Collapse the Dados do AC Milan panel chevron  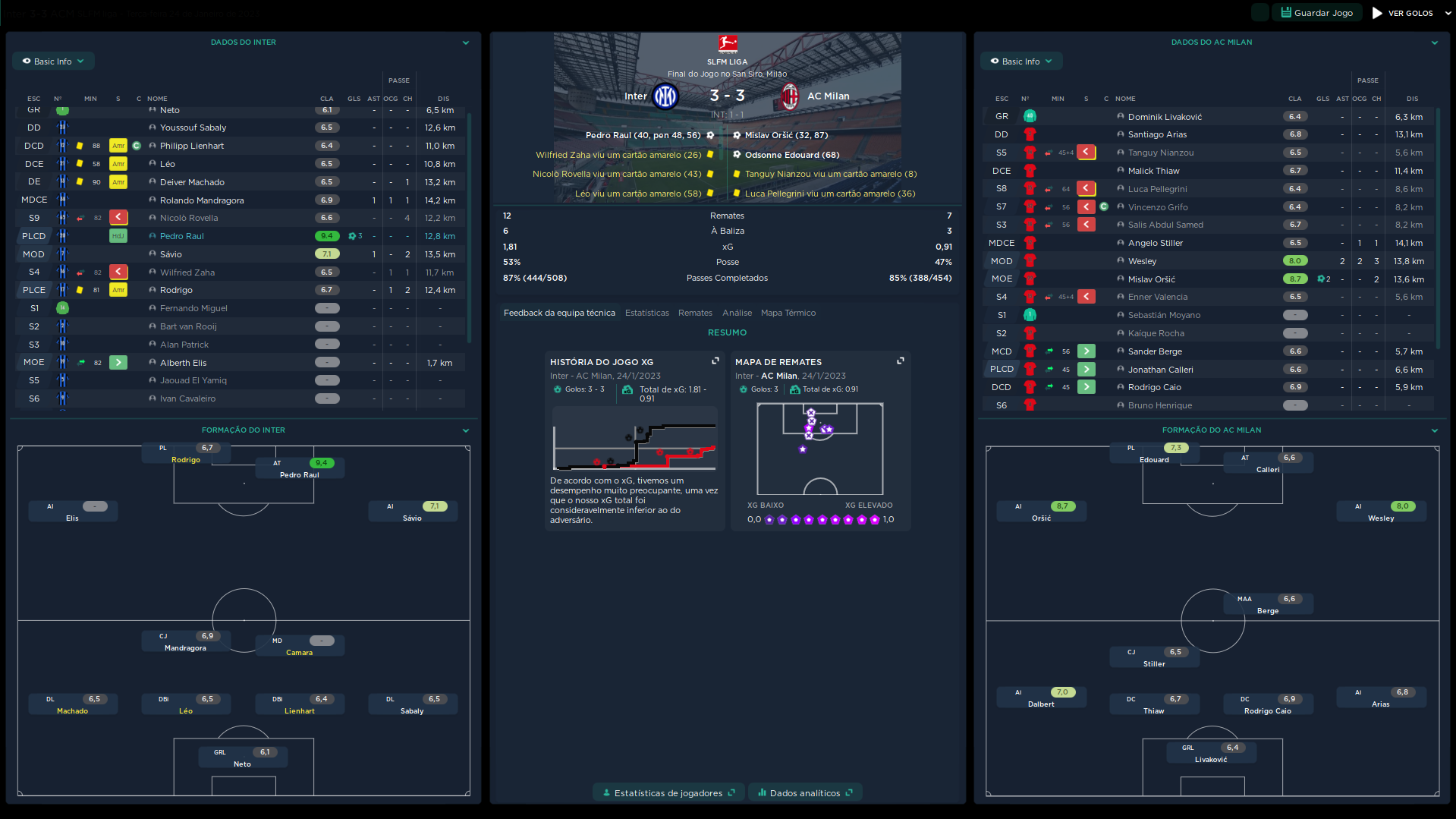point(1435,43)
